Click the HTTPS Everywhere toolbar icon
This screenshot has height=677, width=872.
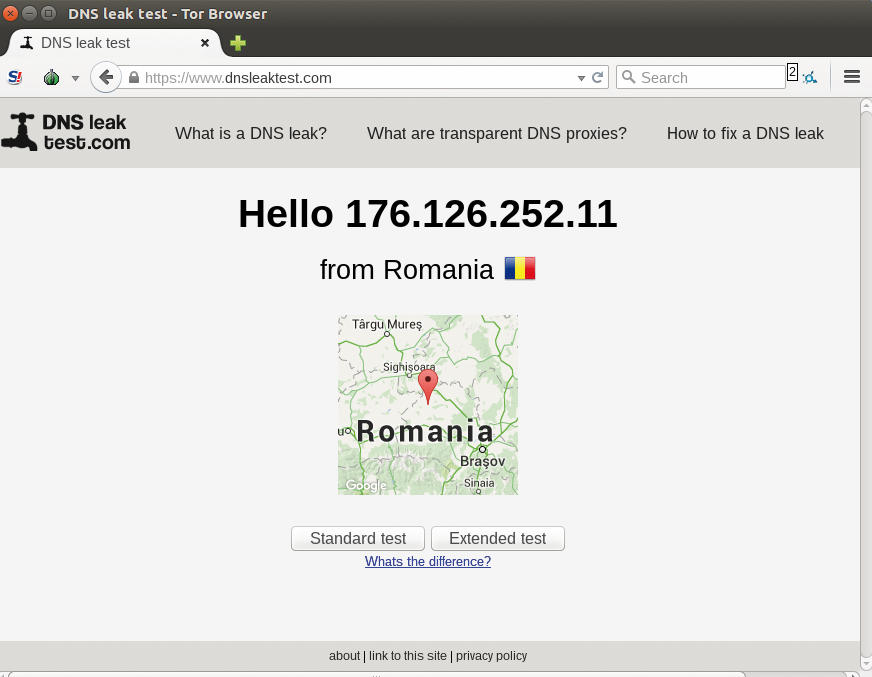click(x=810, y=77)
